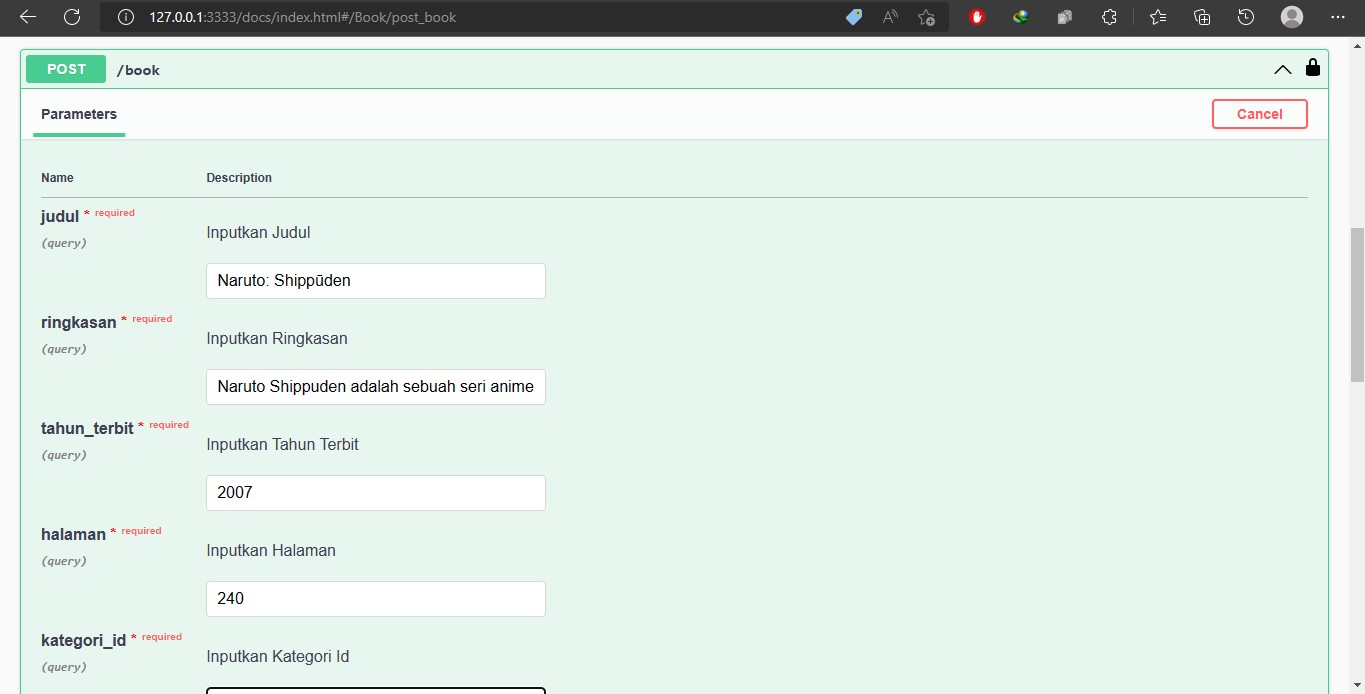Click the POST method badge
Viewport: 1365px width, 694px height.
[66, 69]
